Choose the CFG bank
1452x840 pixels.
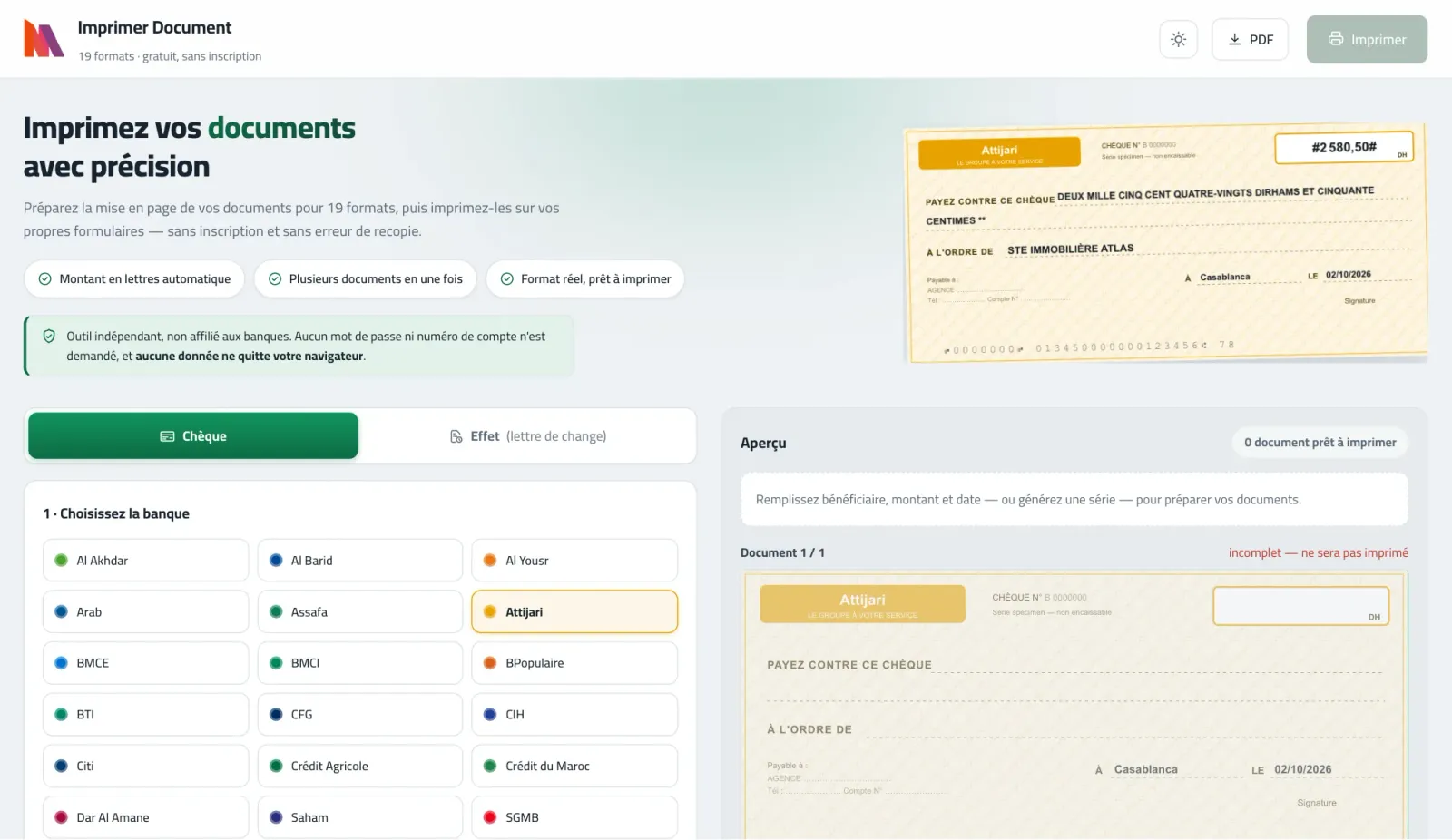click(360, 715)
